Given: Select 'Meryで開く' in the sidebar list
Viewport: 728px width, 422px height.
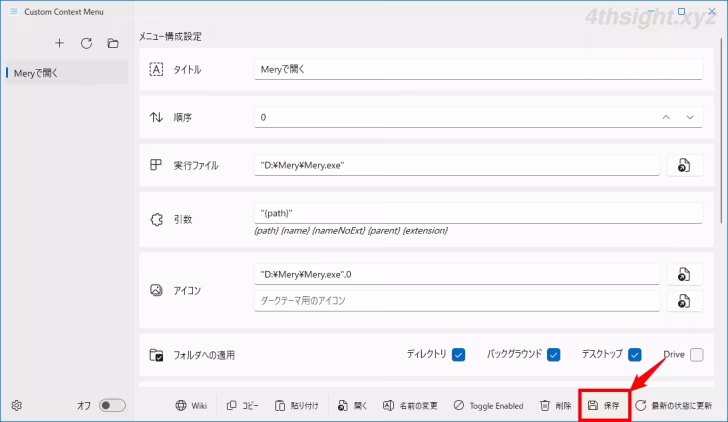Looking at the screenshot, I should (66, 73).
